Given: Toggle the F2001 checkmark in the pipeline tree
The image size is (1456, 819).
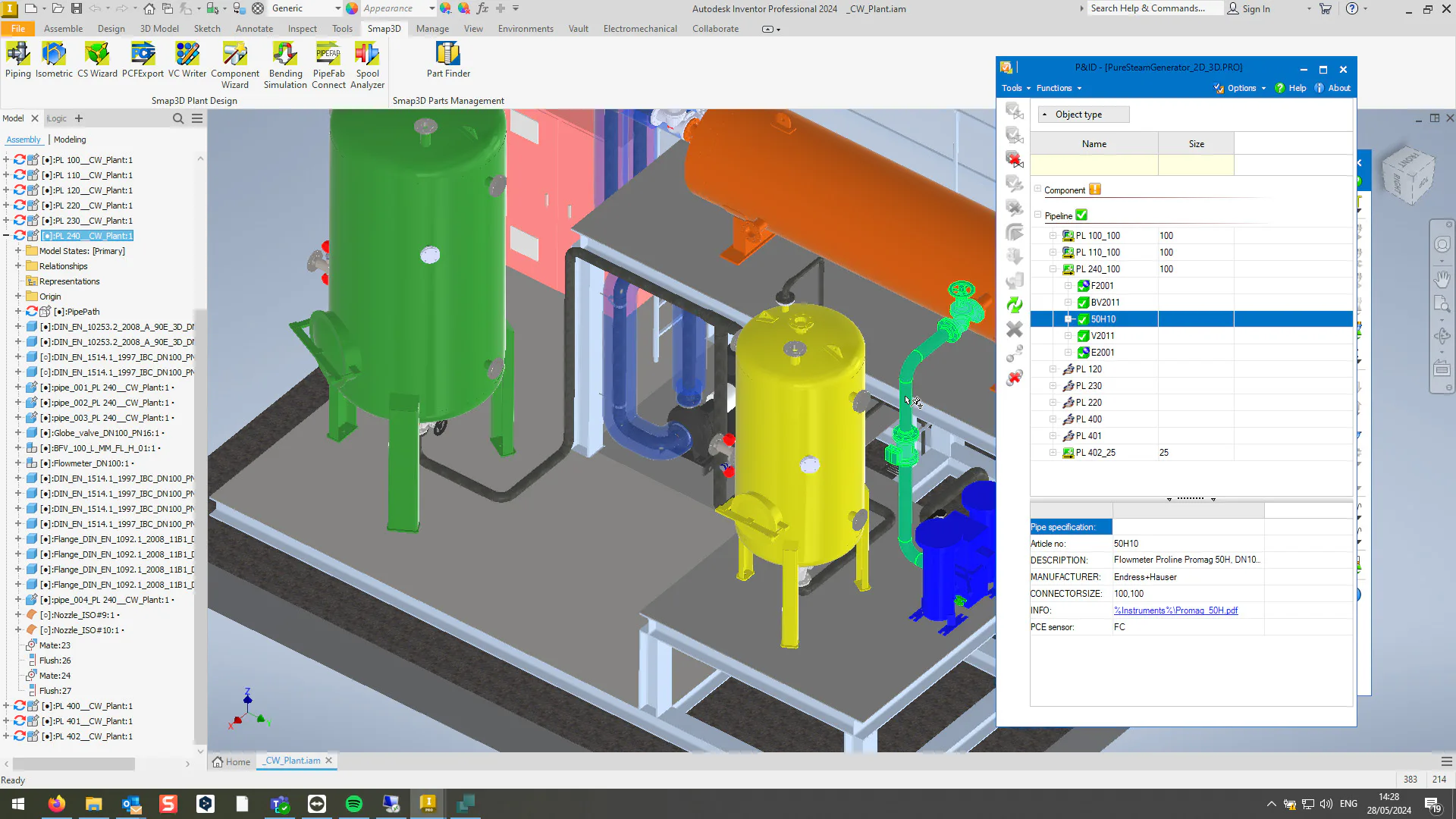Looking at the screenshot, I should pos(1084,286).
